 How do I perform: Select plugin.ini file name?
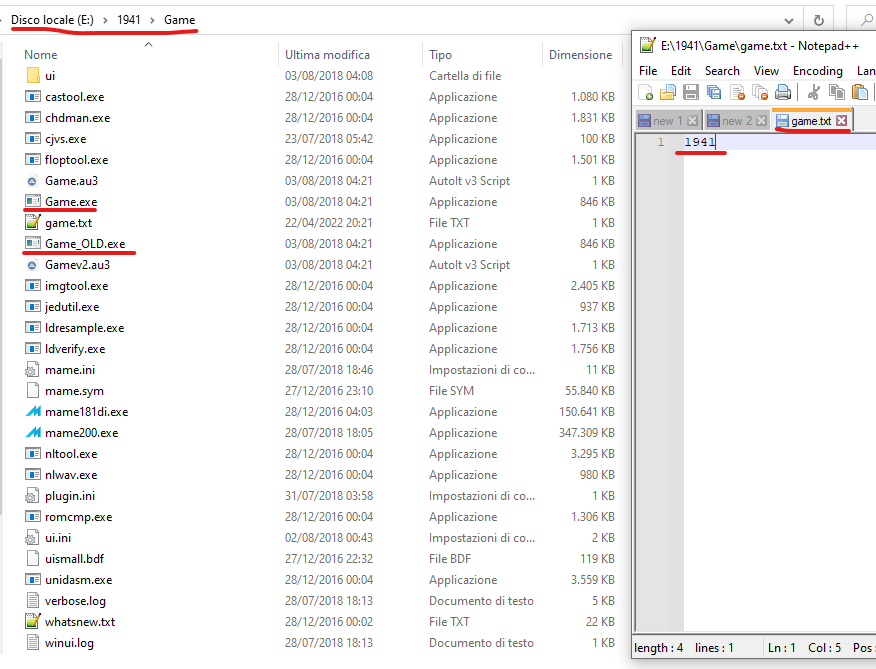70,496
